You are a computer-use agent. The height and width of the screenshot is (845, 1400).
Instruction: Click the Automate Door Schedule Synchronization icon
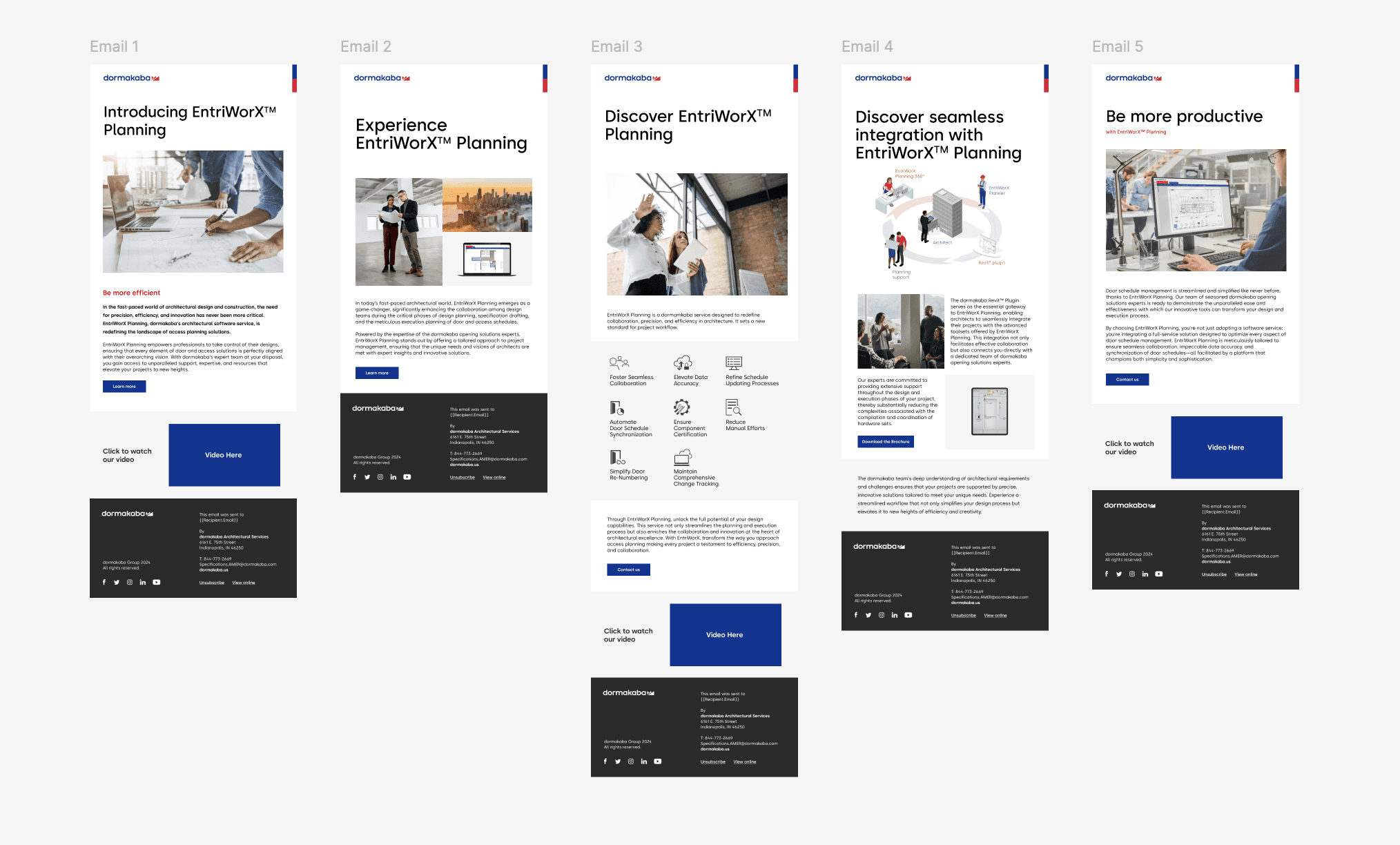(x=616, y=408)
